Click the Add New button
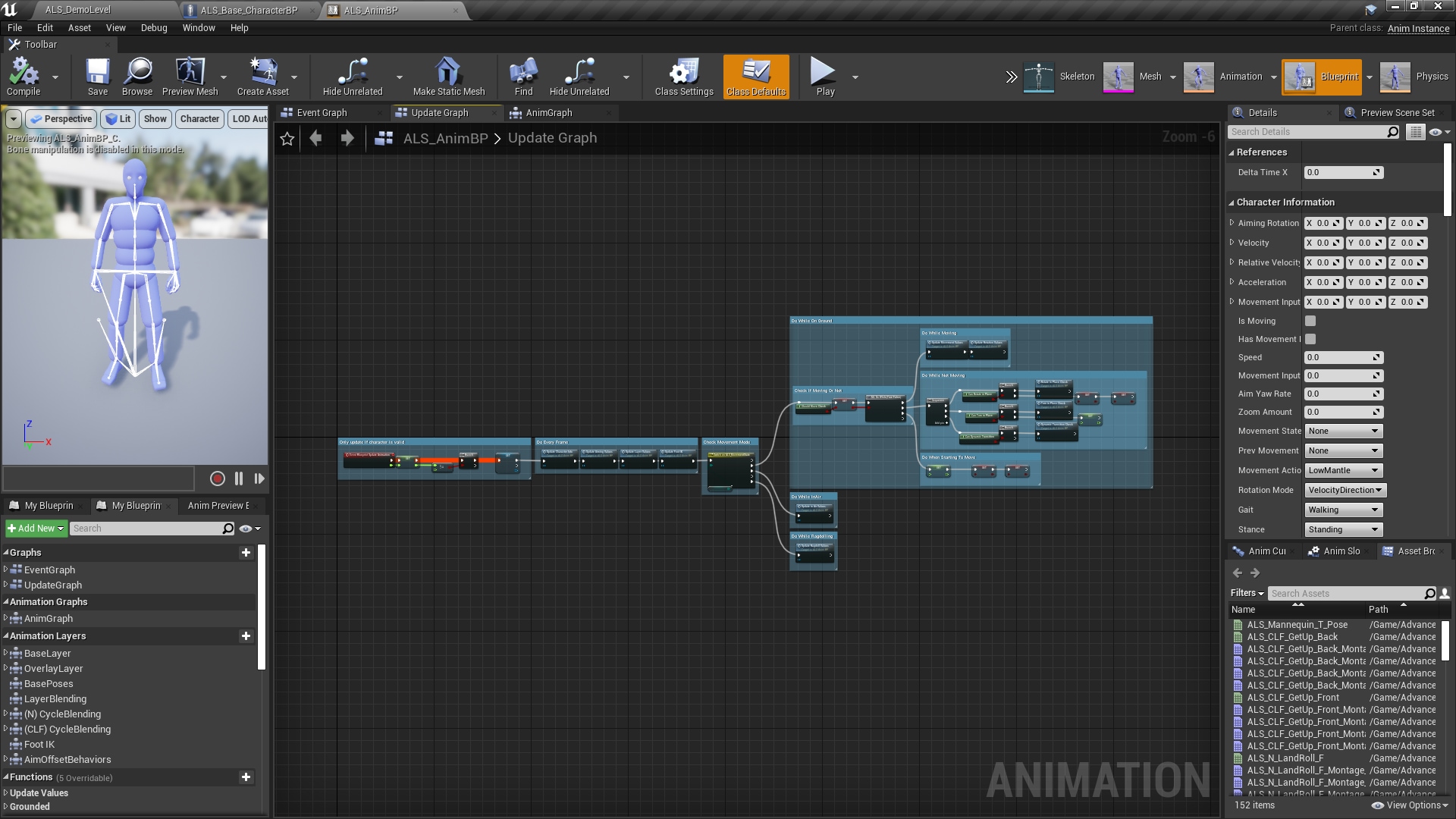 coord(36,529)
